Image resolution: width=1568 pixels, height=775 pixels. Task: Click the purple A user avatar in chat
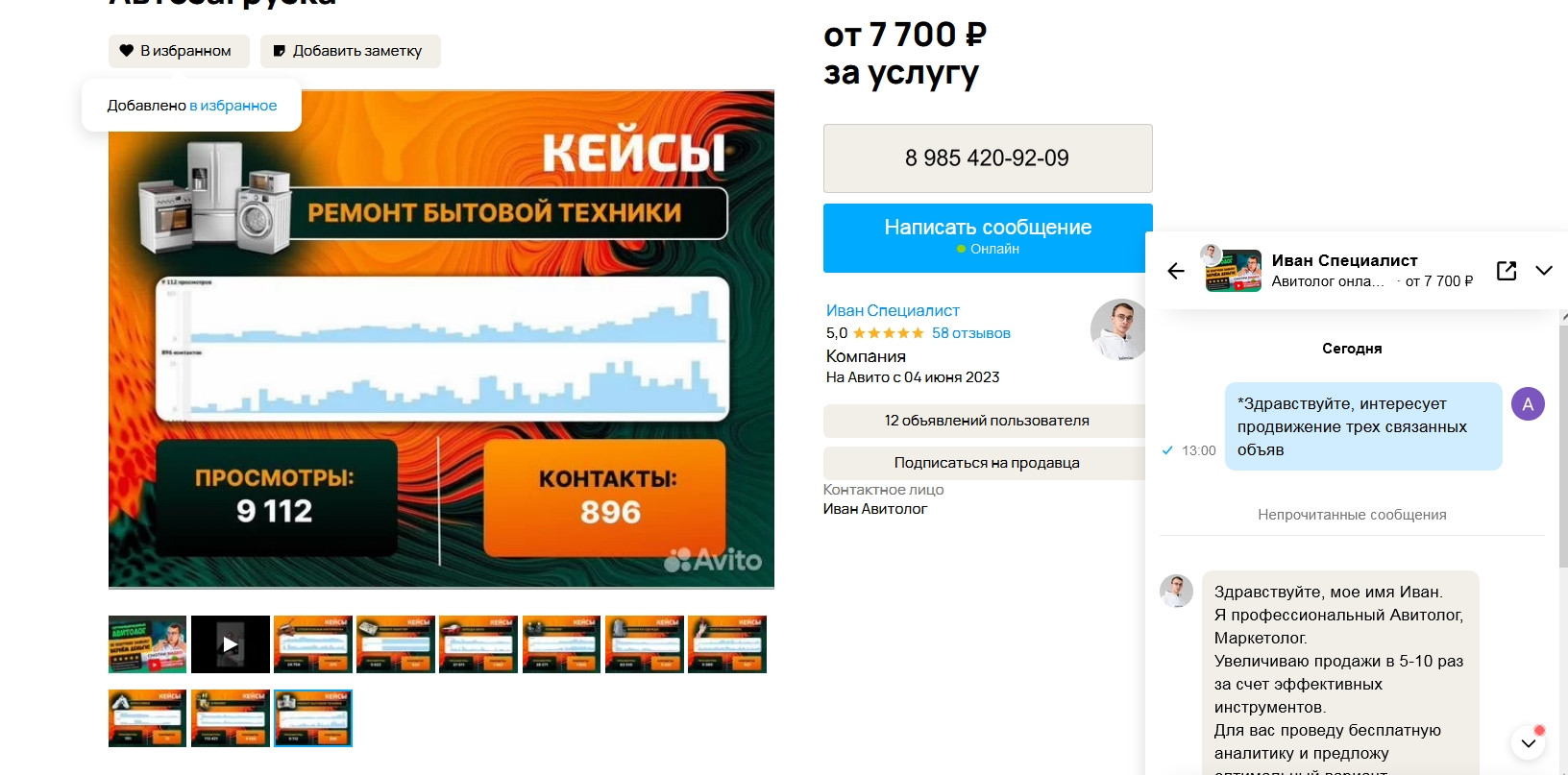[1528, 404]
